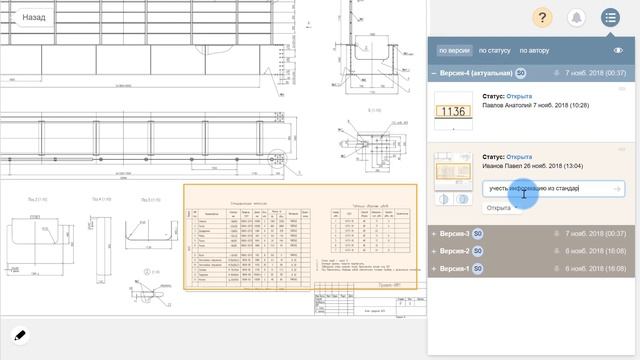640x360 pixels.
Task: Switch to the 'по версии' tab
Action: point(454,50)
